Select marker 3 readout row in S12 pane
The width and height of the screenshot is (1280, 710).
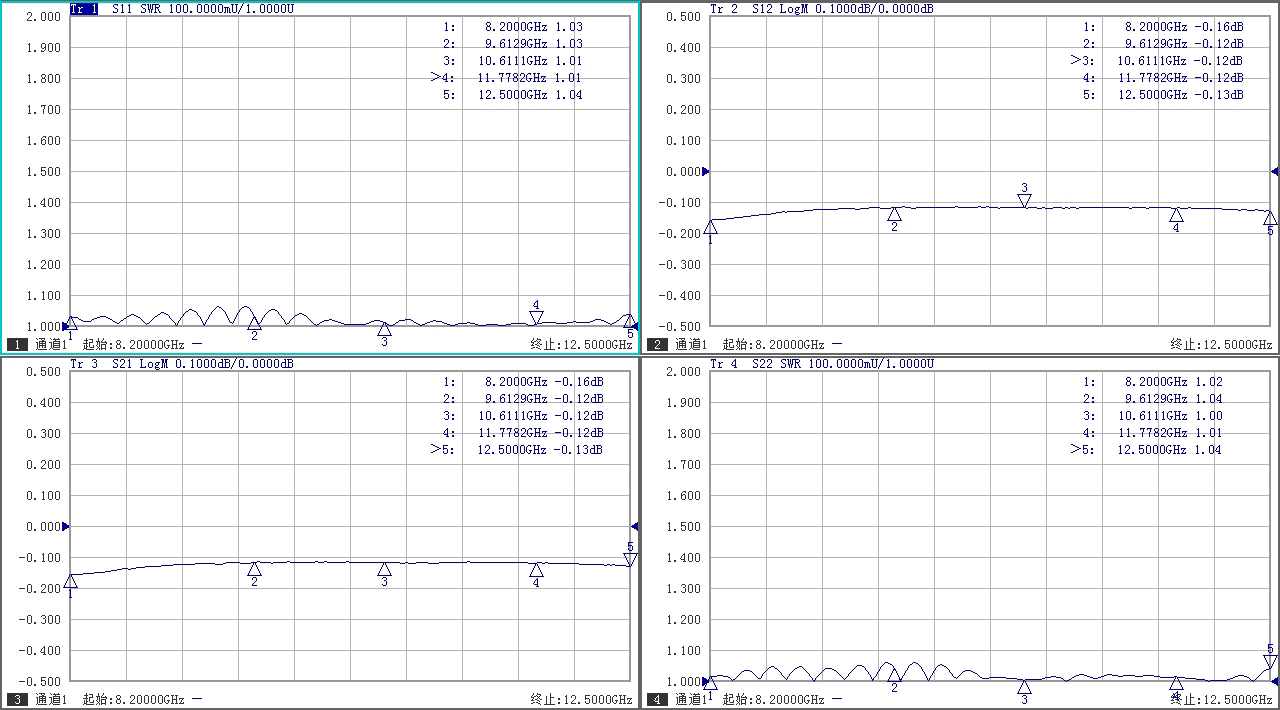pyautogui.click(x=1162, y=60)
